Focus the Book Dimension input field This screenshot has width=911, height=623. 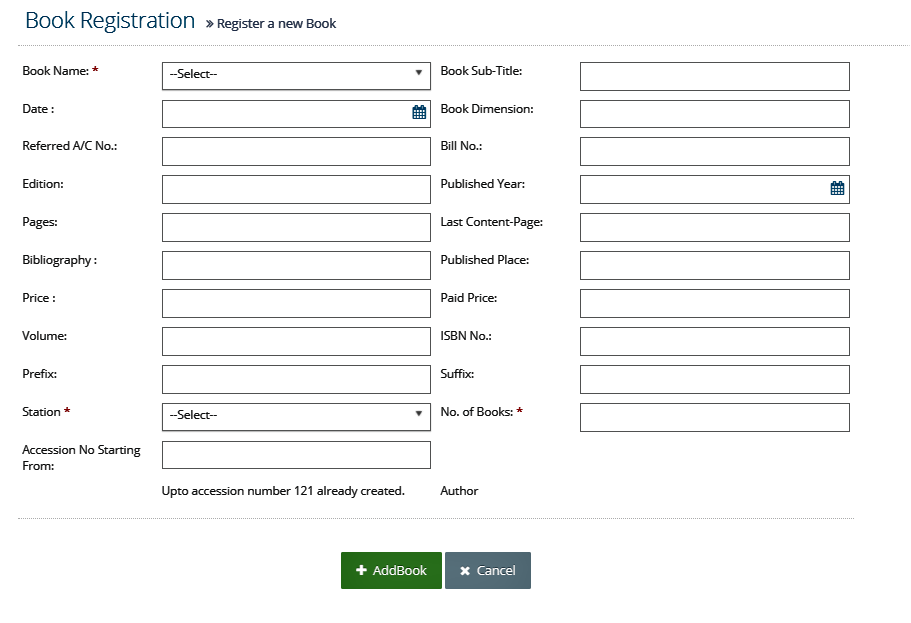click(715, 114)
